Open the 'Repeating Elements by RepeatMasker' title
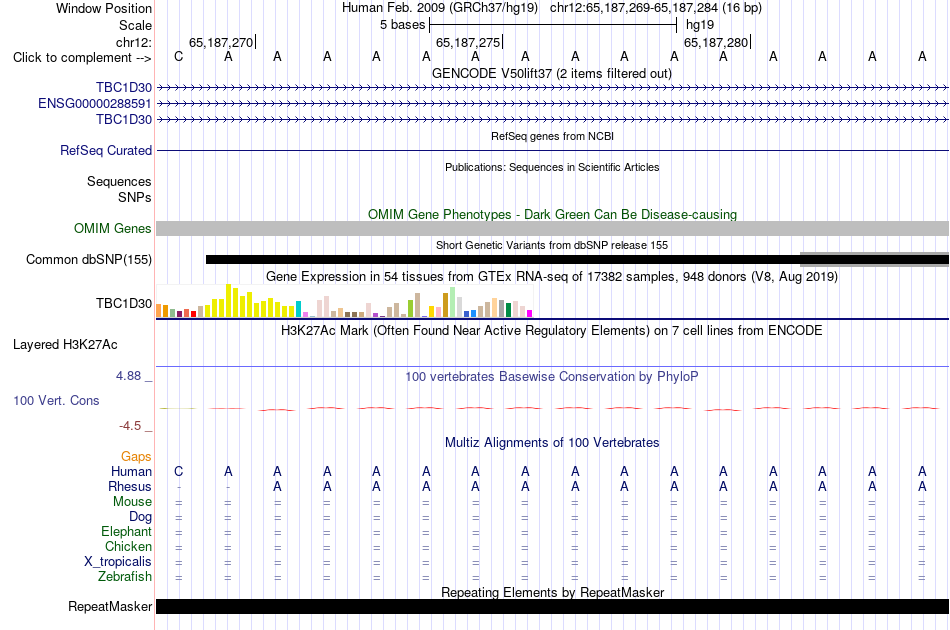The image size is (950, 630). coord(552,592)
